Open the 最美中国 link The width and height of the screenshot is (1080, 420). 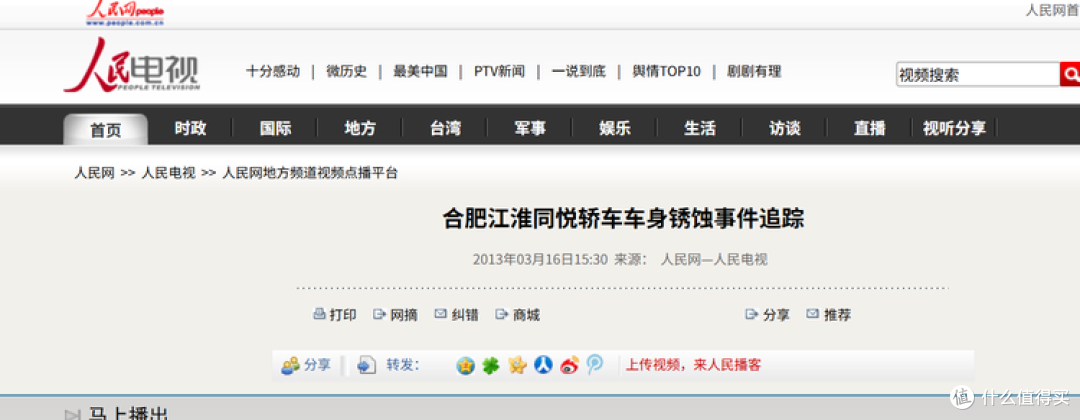pyautogui.click(x=420, y=72)
